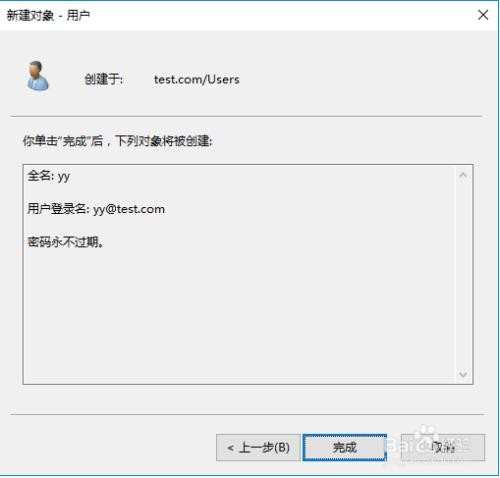Click the scroll up arrow in summary box
500x478 pixels.
(x=463, y=175)
